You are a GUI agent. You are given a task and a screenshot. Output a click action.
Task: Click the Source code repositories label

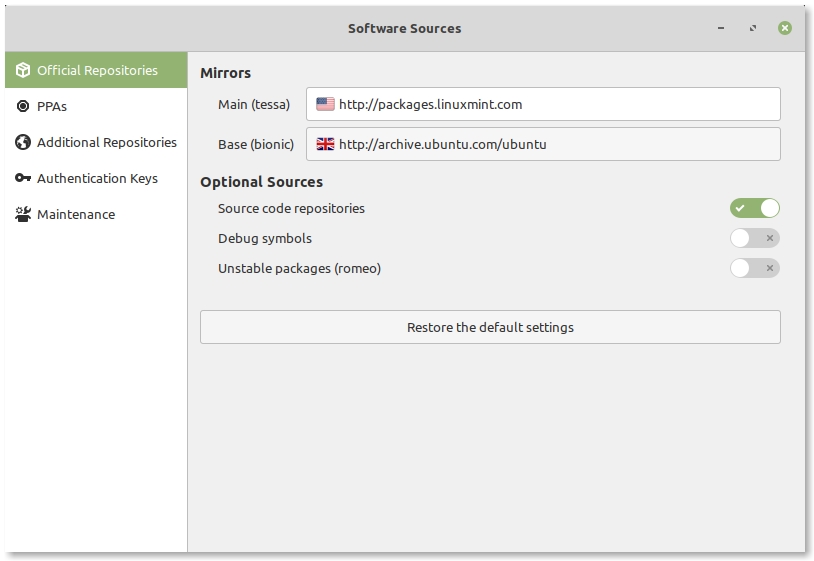coord(291,209)
